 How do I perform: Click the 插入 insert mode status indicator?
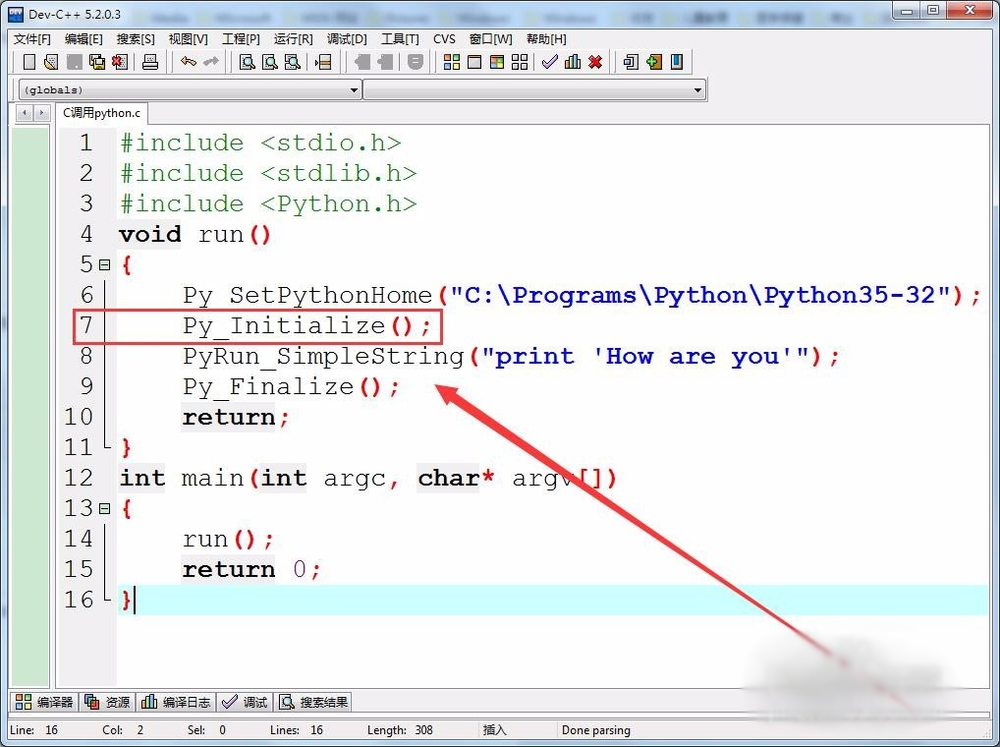pyautogui.click(x=494, y=730)
